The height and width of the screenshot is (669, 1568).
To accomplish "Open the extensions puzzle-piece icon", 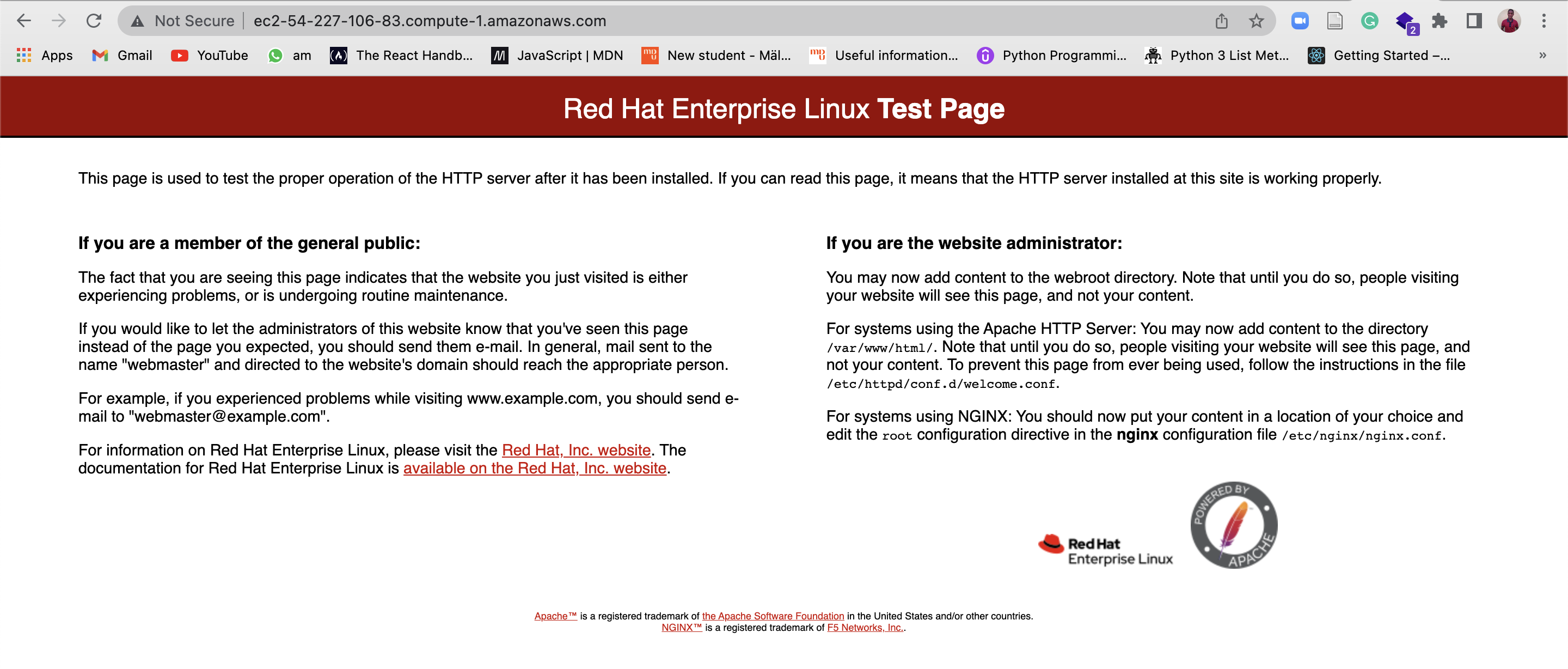I will tap(1439, 20).
